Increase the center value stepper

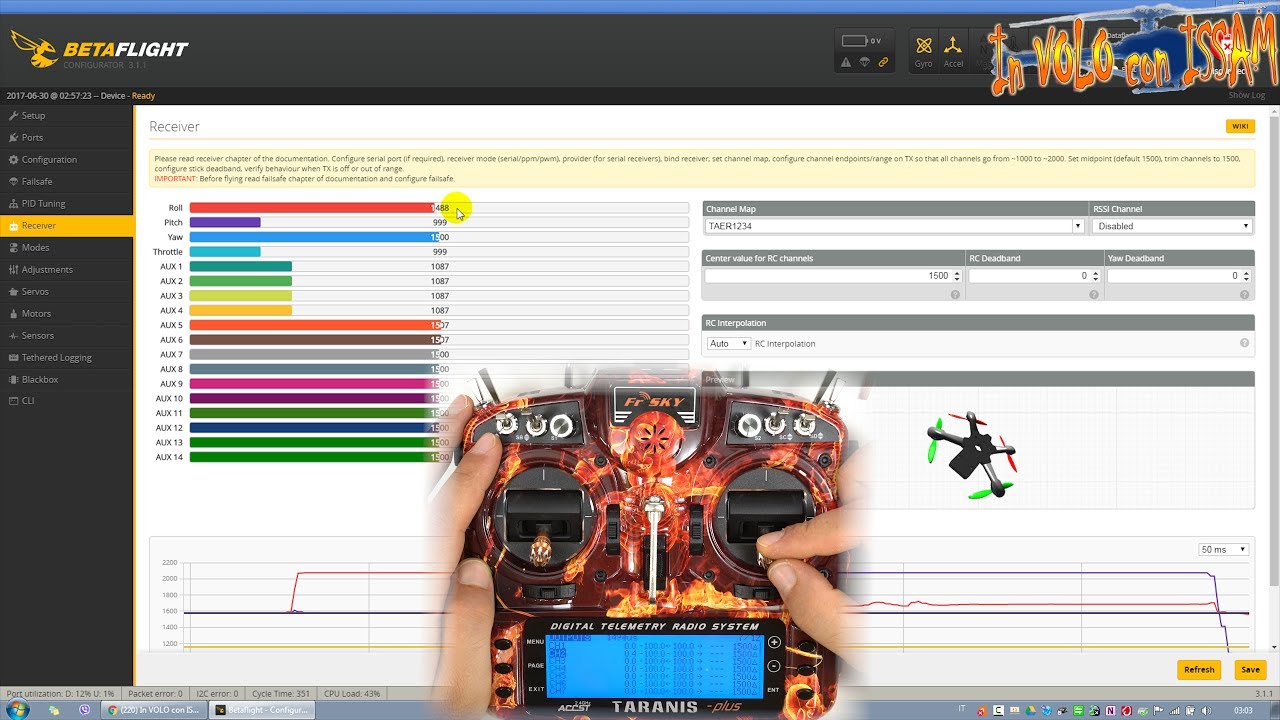click(956, 273)
